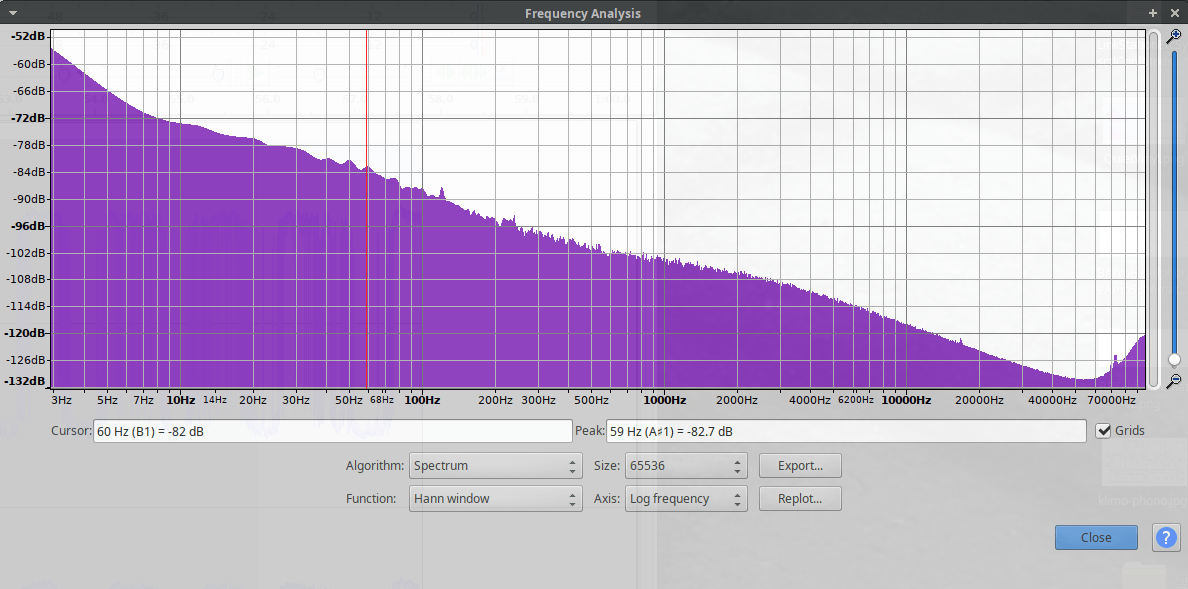Click the 100Hz frequency axis label
Image resolution: width=1188 pixels, height=589 pixels.
pyautogui.click(x=422, y=399)
